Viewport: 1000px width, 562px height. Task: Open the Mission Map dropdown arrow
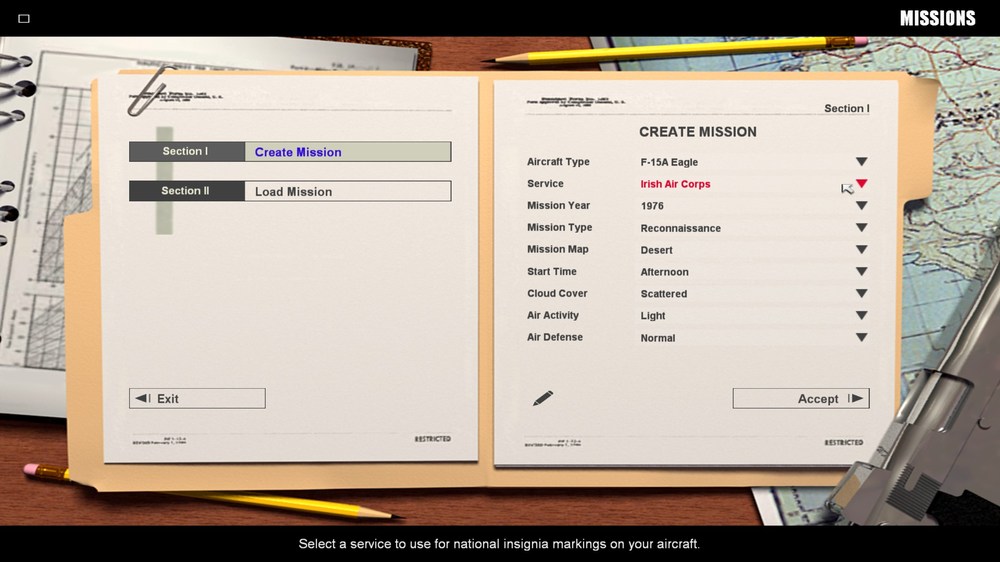click(861, 250)
